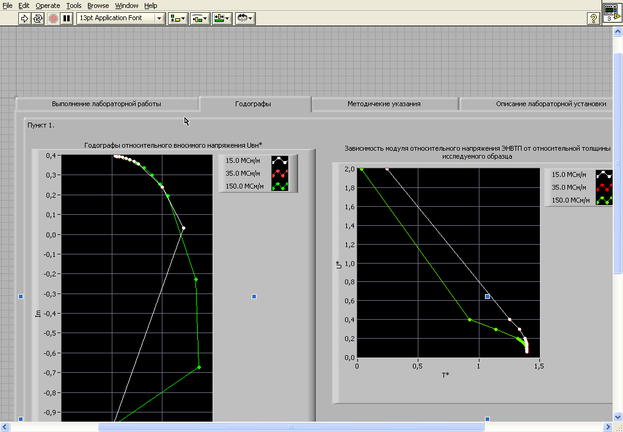Viewport: 623px width, 432px height.
Task: Open the Align Objects tool
Action: (178, 18)
